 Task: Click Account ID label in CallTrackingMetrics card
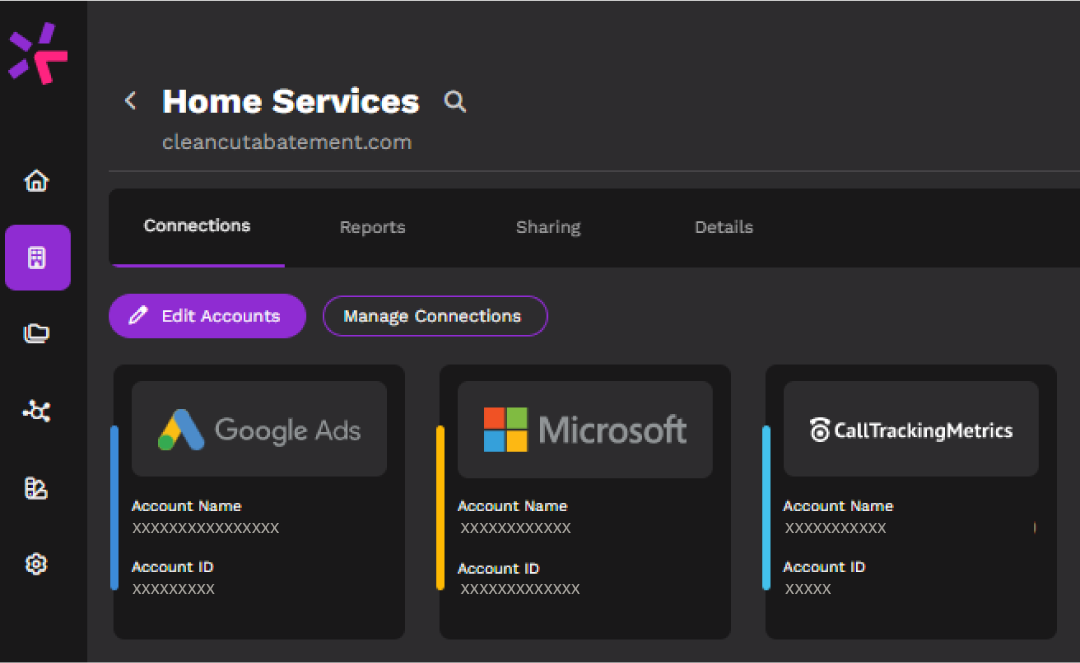point(824,567)
